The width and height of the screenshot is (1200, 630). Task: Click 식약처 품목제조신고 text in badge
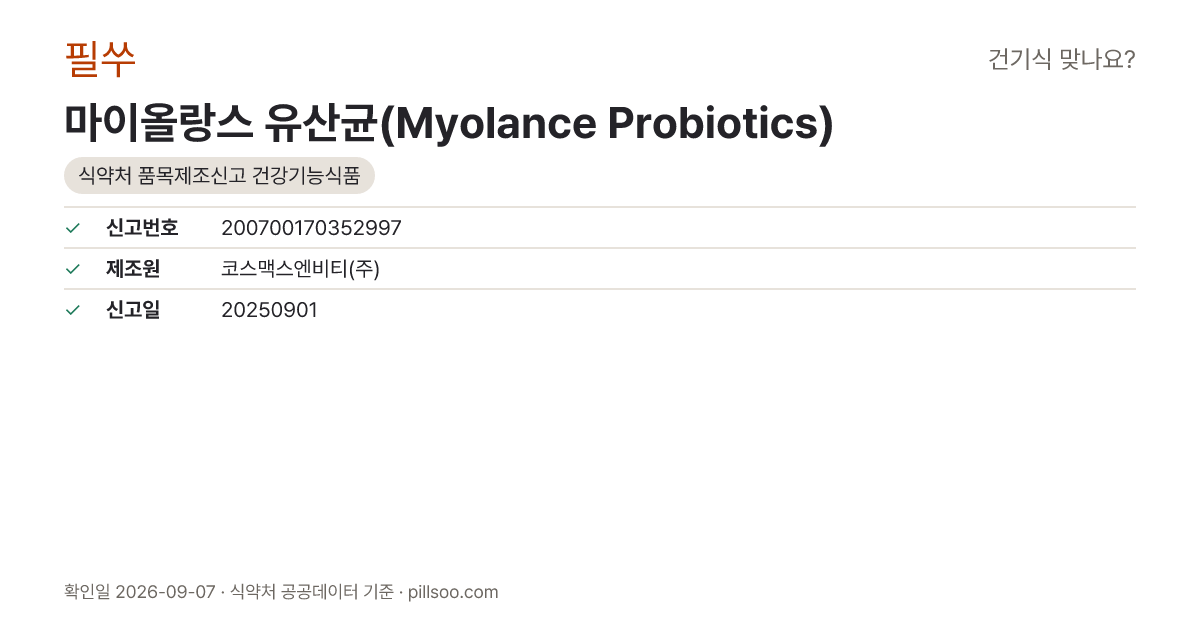(163, 176)
